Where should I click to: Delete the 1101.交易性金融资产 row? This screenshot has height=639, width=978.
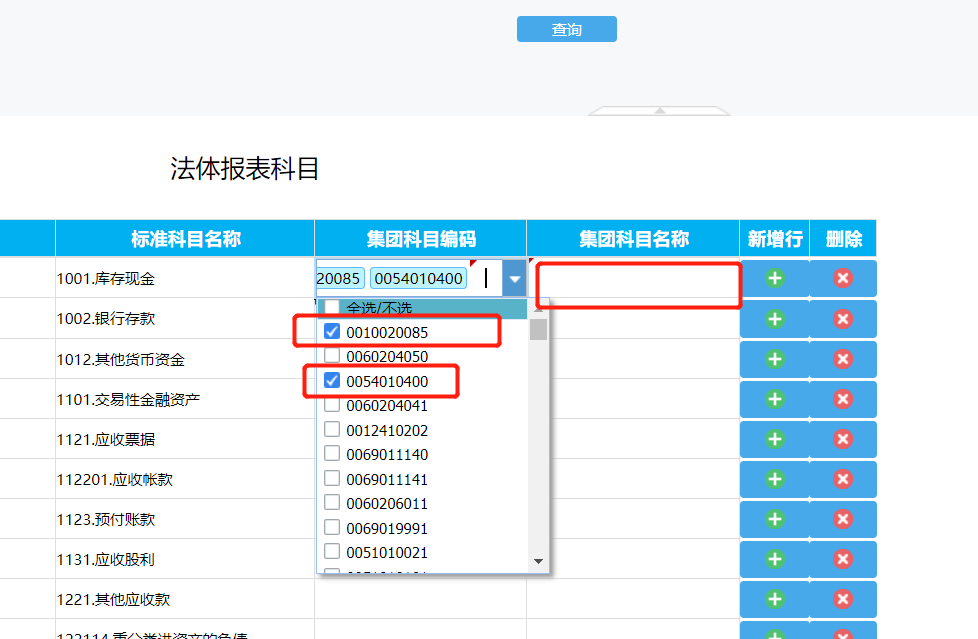coord(843,399)
